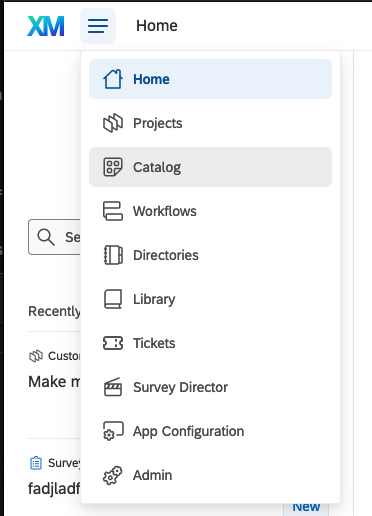Click the Home house icon in menu
Image resolution: width=372 pixels, height=516 pixels.
click(113, 79)
